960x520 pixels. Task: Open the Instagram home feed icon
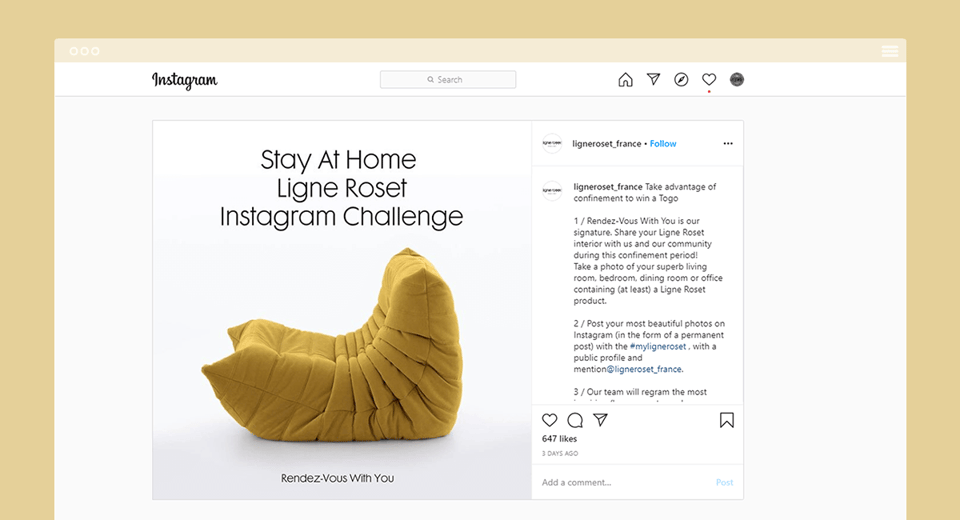(625, 80)
